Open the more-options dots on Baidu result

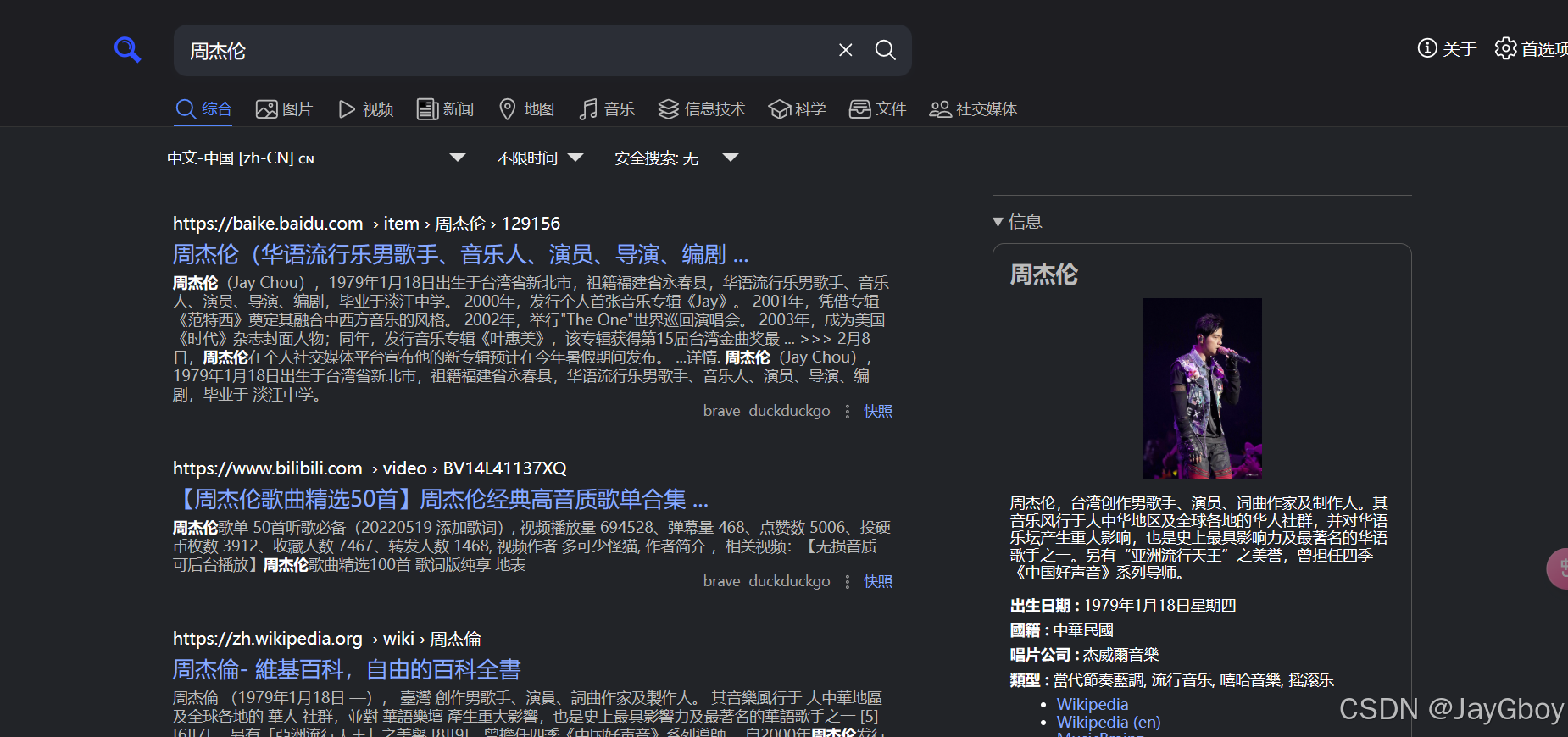tap(847, 411)
